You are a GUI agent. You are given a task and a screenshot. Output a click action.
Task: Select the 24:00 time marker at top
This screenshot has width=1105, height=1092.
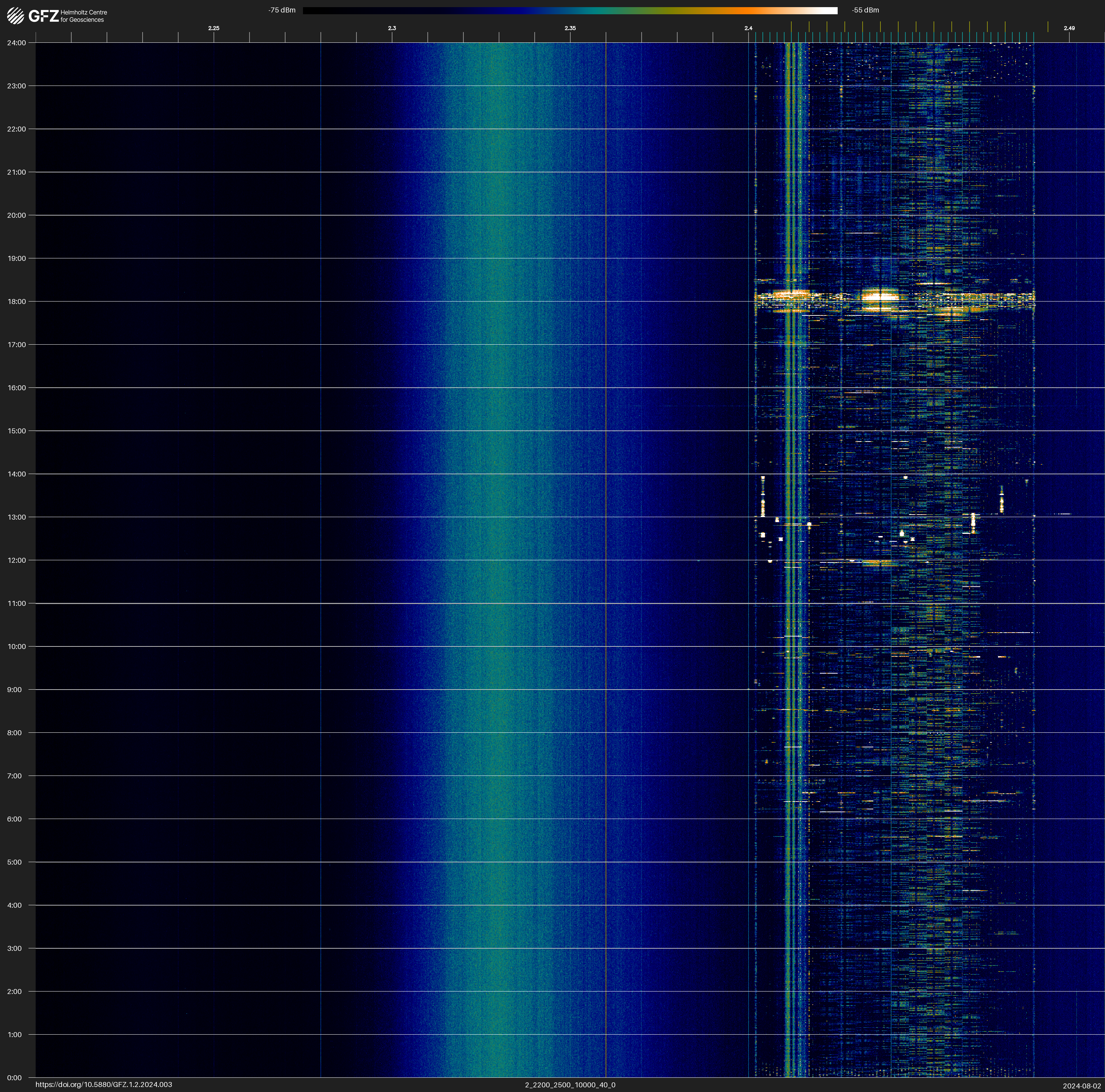pyautogui.click(x=17, y=43)
